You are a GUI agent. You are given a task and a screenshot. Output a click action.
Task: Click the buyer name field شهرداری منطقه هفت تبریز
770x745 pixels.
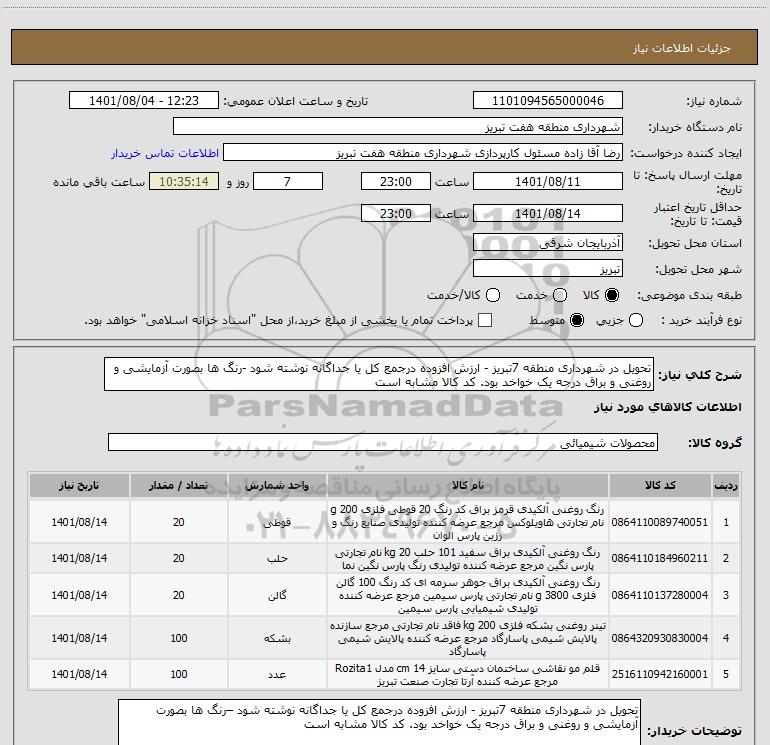(398, 127)
